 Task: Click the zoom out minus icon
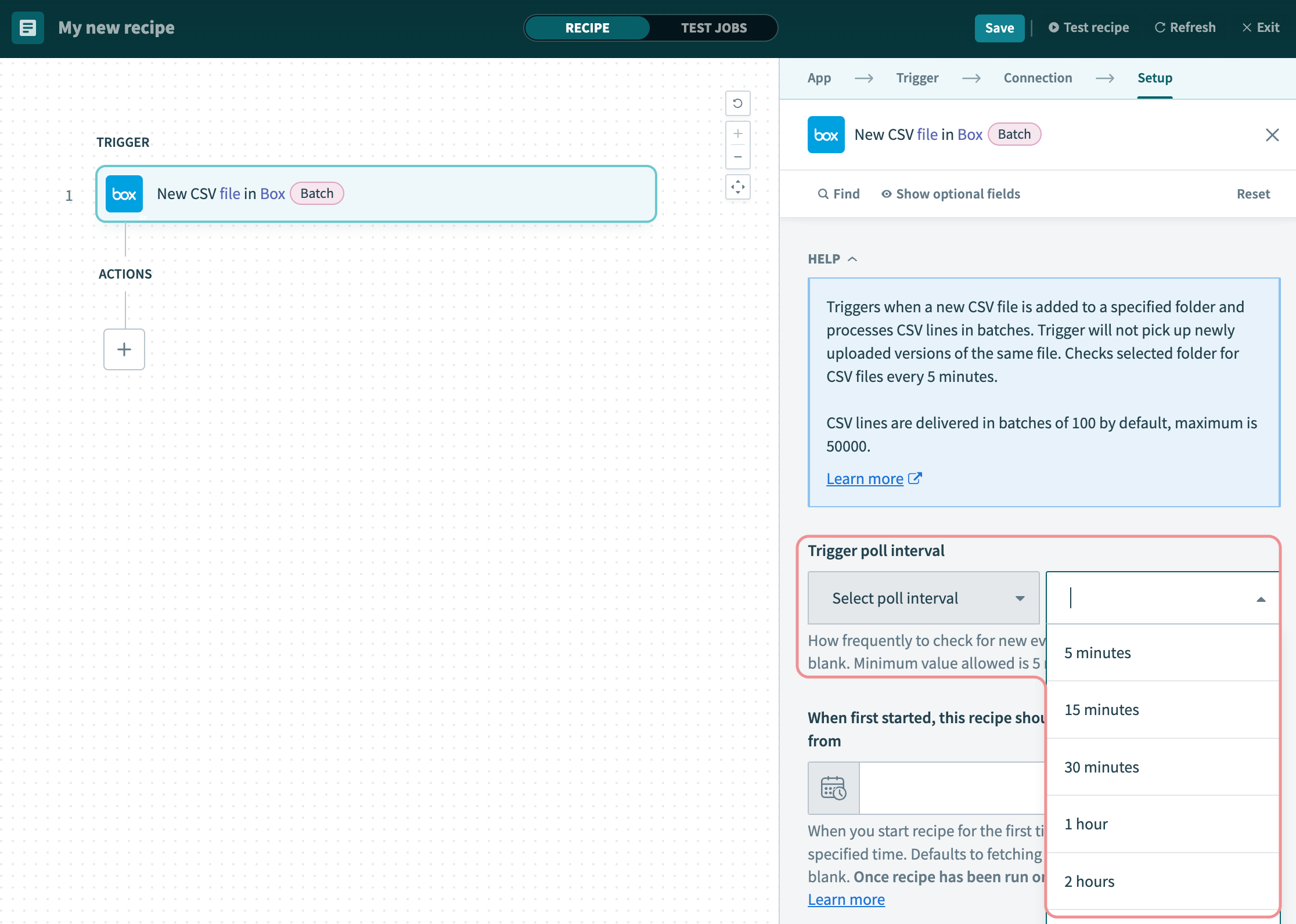(x=737, y=157)
